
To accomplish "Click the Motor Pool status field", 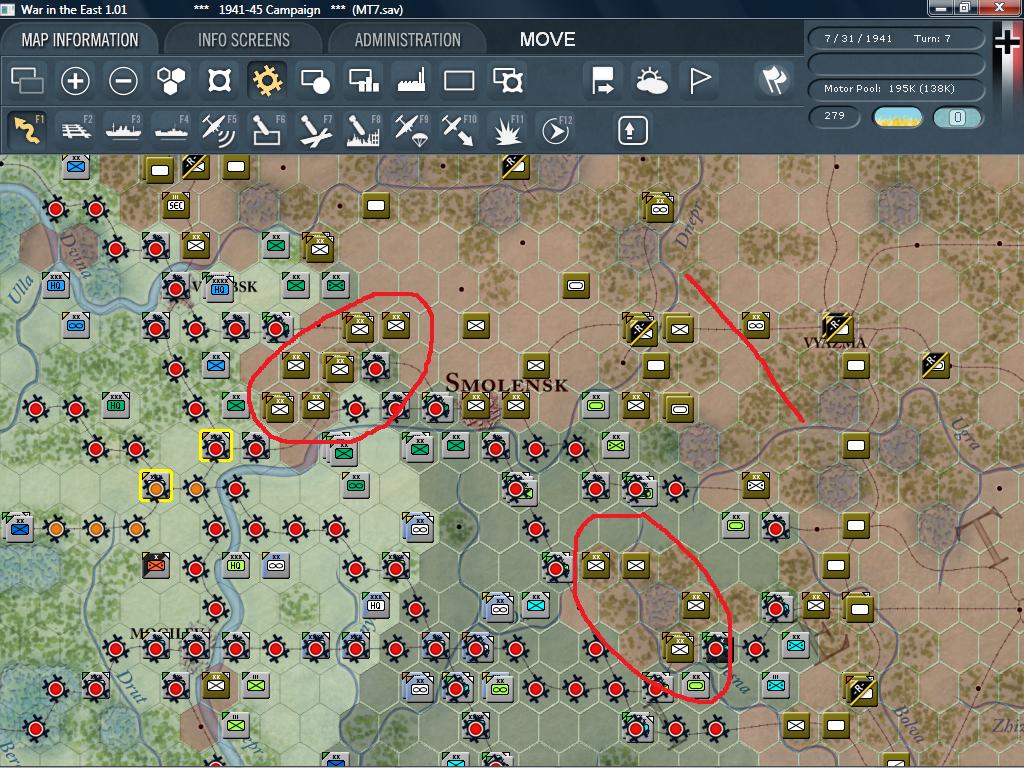I will (897, 89).
